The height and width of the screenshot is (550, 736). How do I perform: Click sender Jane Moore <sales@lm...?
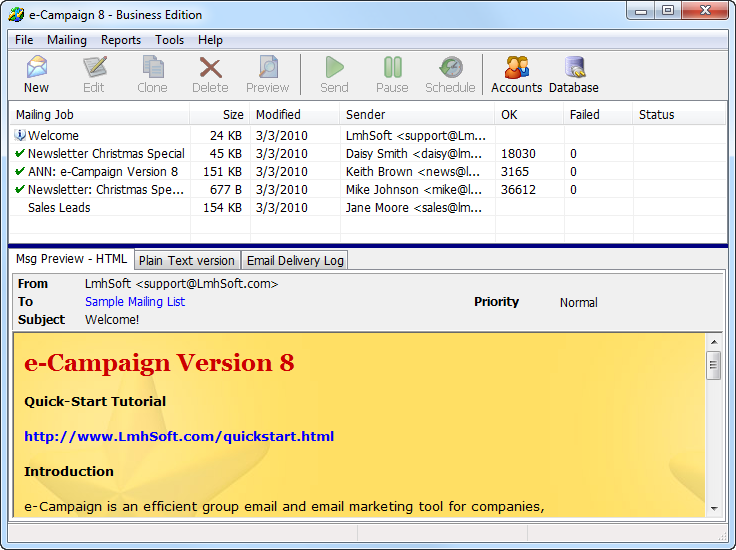pyautogui.click(x=414, y=207)
